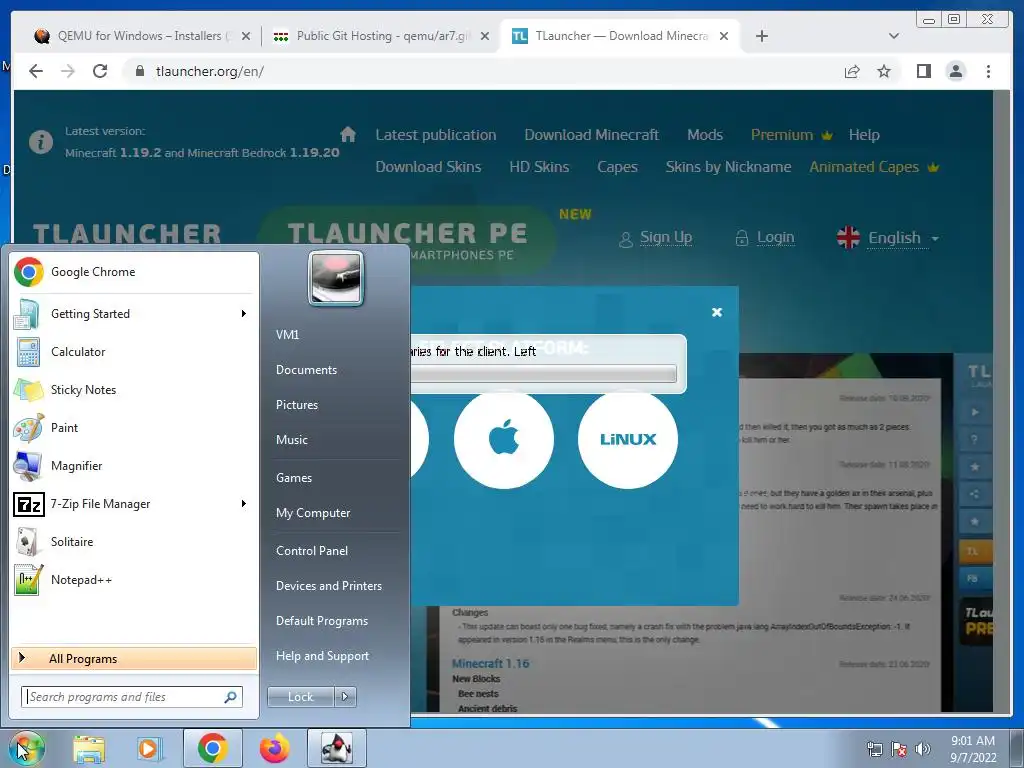1024x768 pixels.
Task: Open English language dropdown
Action: [888, 238]
